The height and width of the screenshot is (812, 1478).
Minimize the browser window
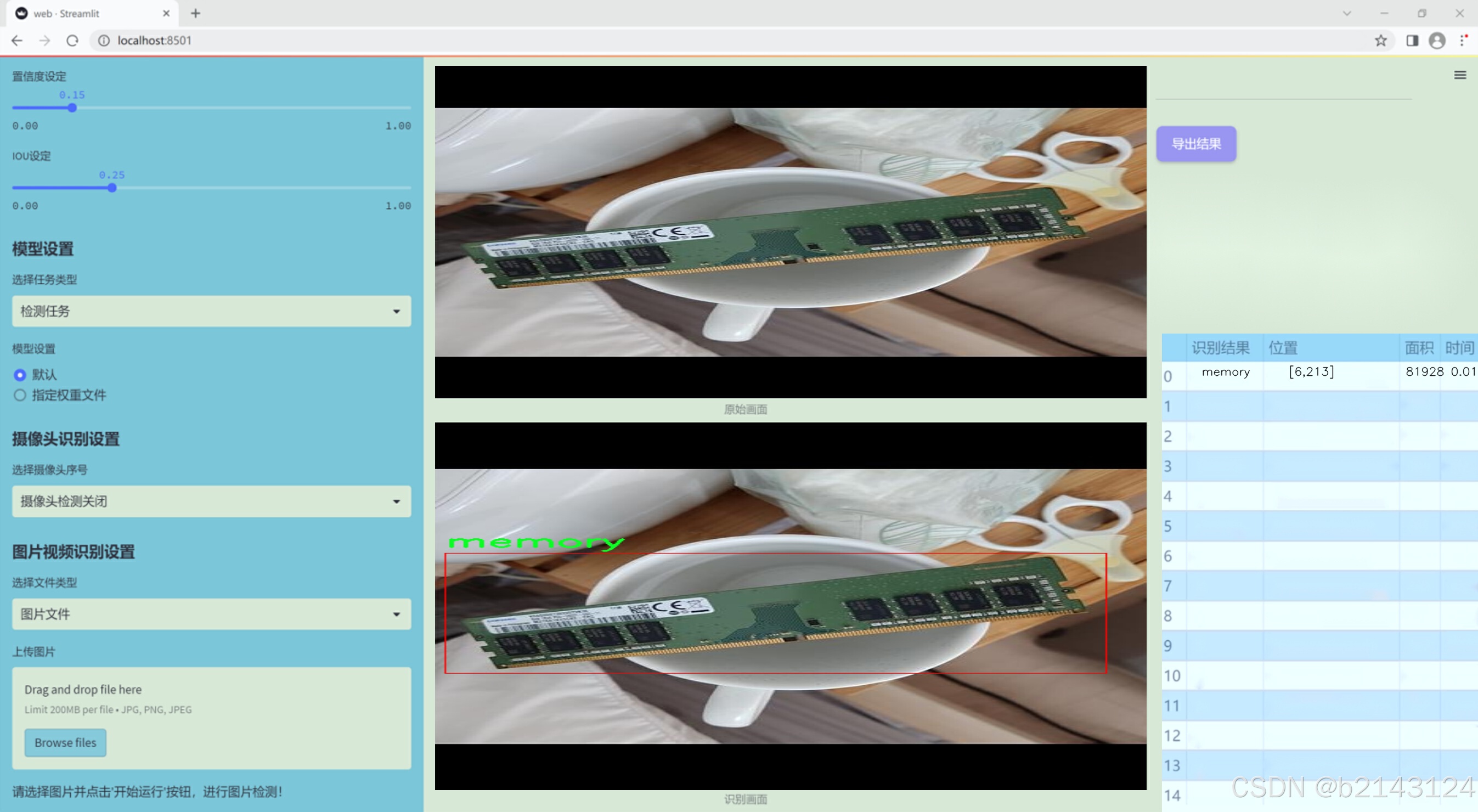[x=1384, y=13]
